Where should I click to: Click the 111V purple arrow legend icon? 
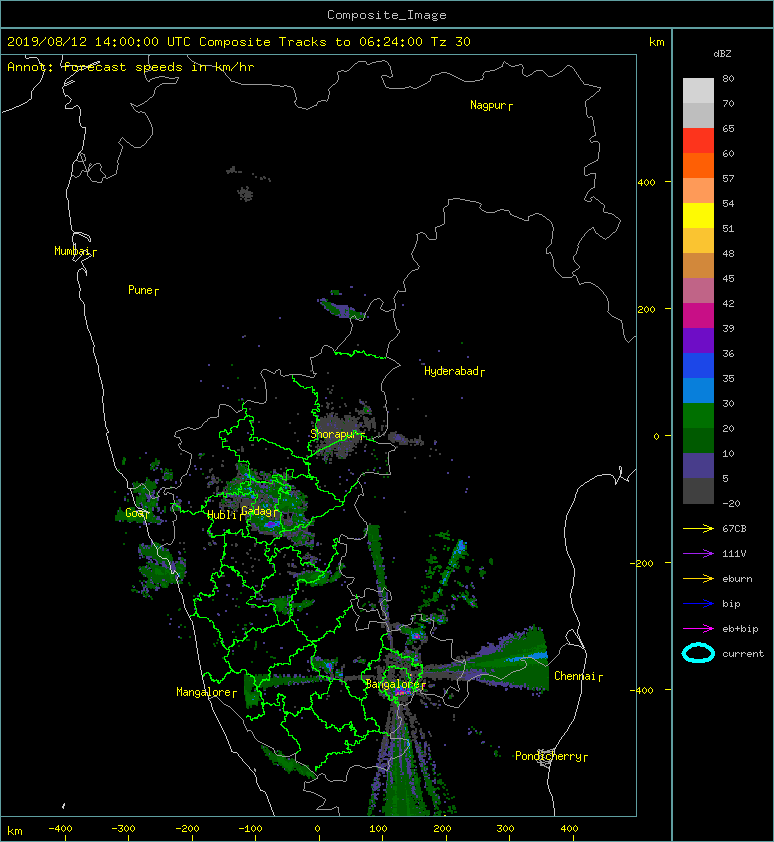698,554
